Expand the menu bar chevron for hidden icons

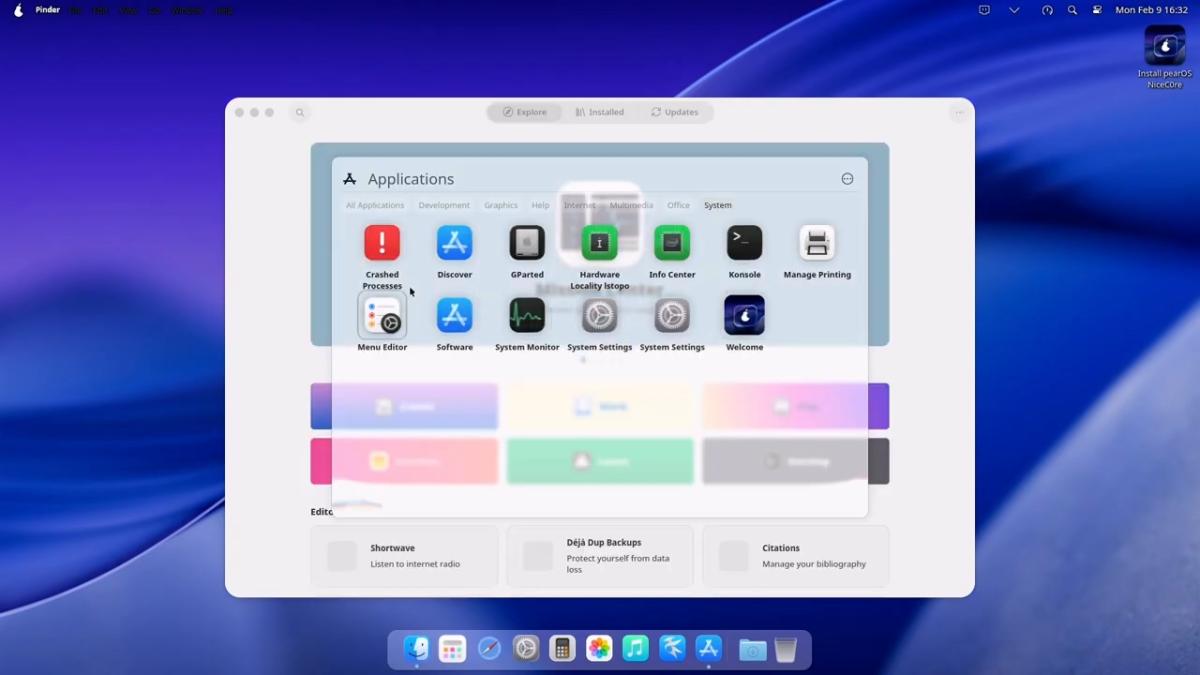click(x=1014, y=10)
